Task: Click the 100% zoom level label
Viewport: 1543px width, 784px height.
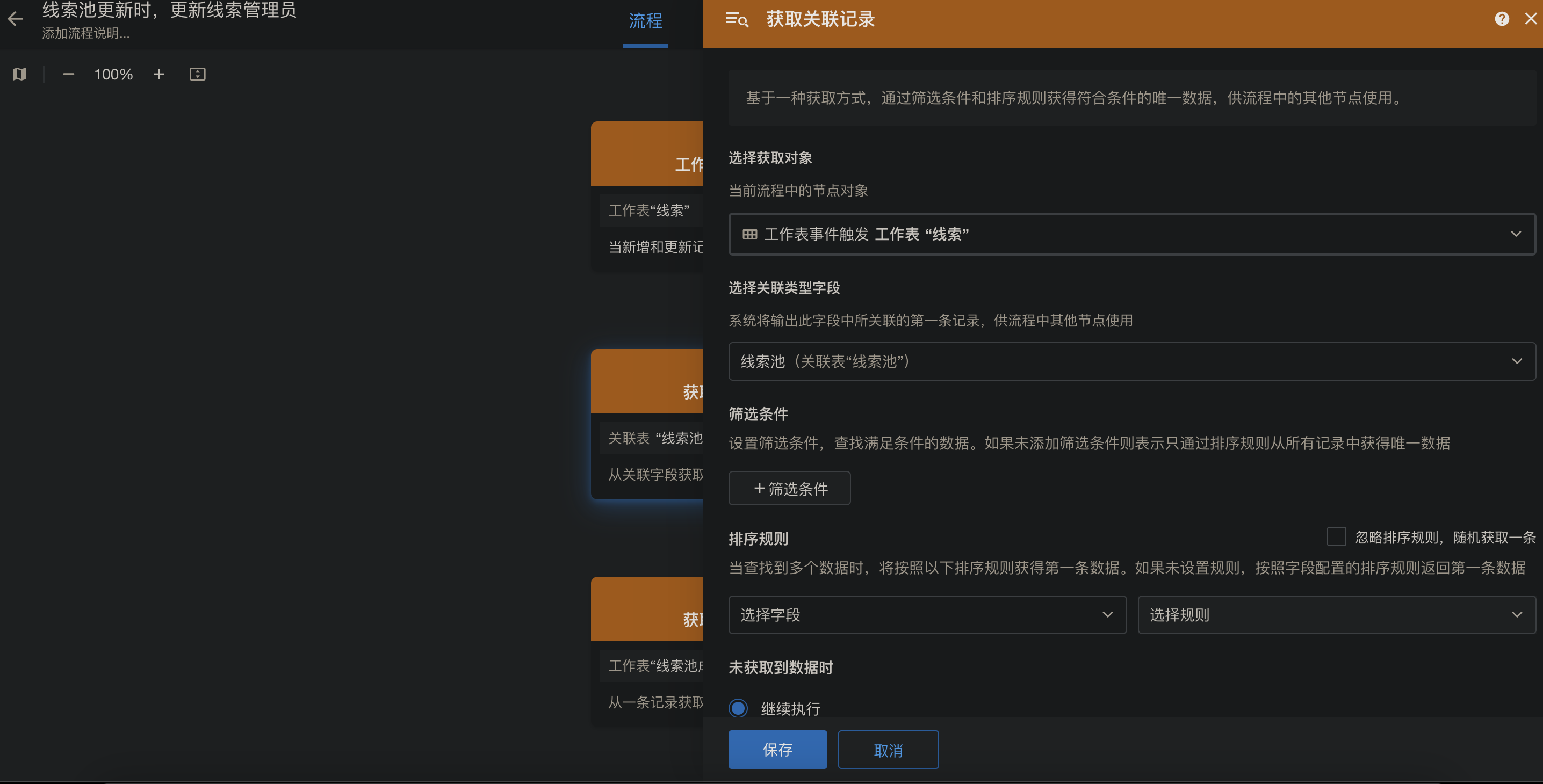Action: coord(113,74)
